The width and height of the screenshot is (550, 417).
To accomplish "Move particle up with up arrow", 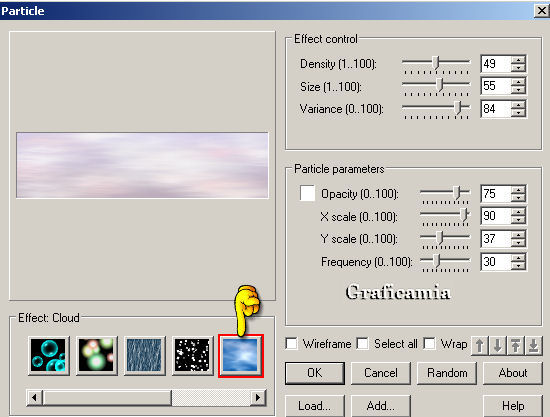I will pyautogui.click(x=480, y=345).
